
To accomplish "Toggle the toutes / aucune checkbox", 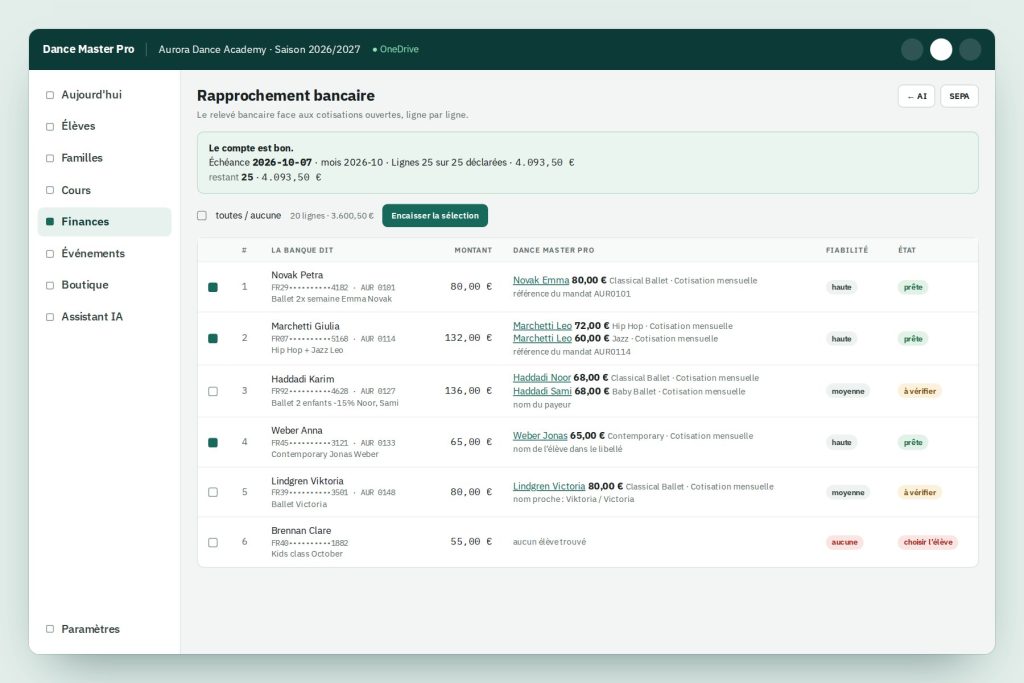I will (202, 215).
